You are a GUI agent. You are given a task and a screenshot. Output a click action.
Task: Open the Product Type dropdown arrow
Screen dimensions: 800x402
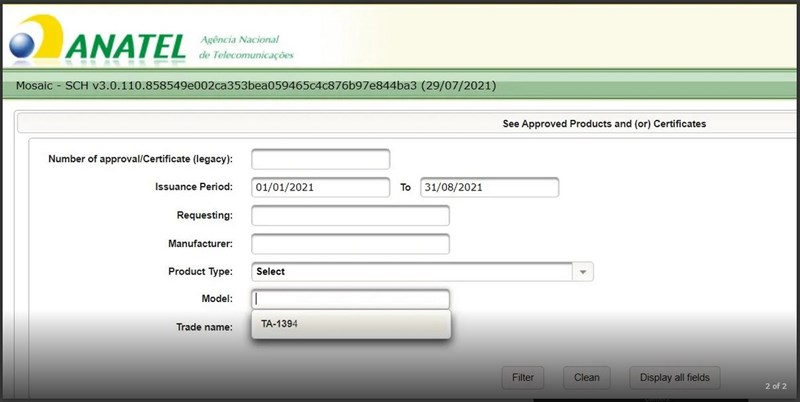[583, 272]
